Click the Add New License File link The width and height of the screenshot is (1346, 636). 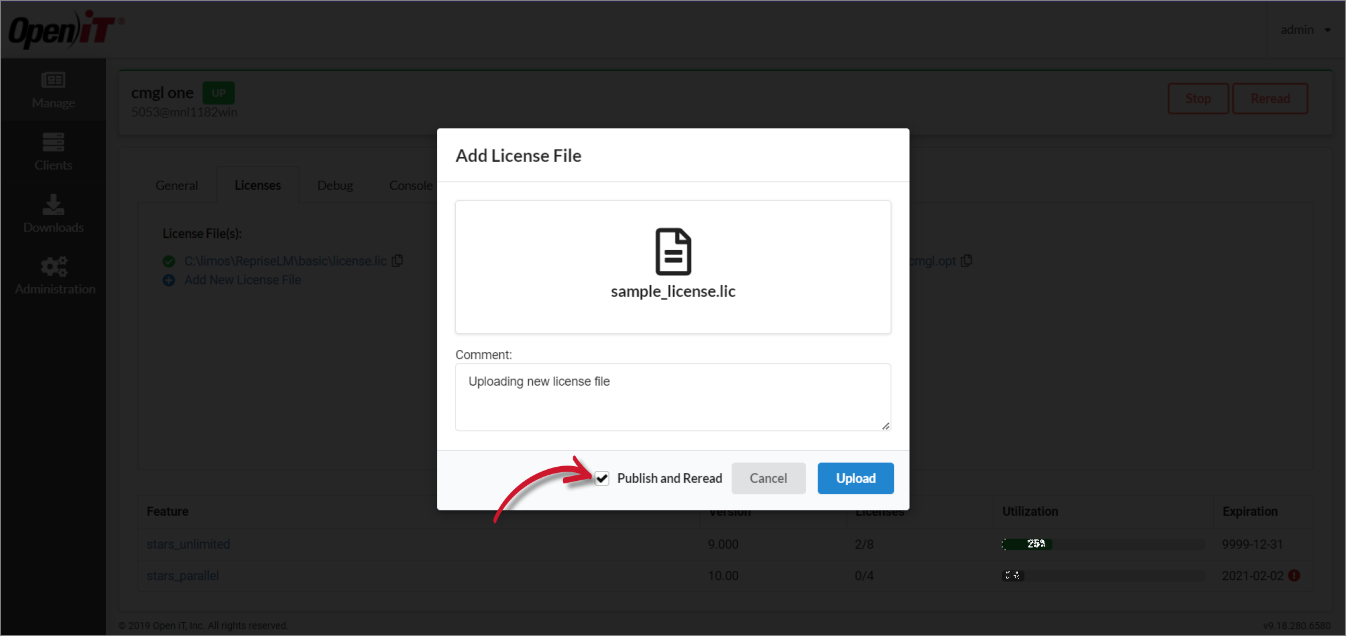(x=243, y=280)
